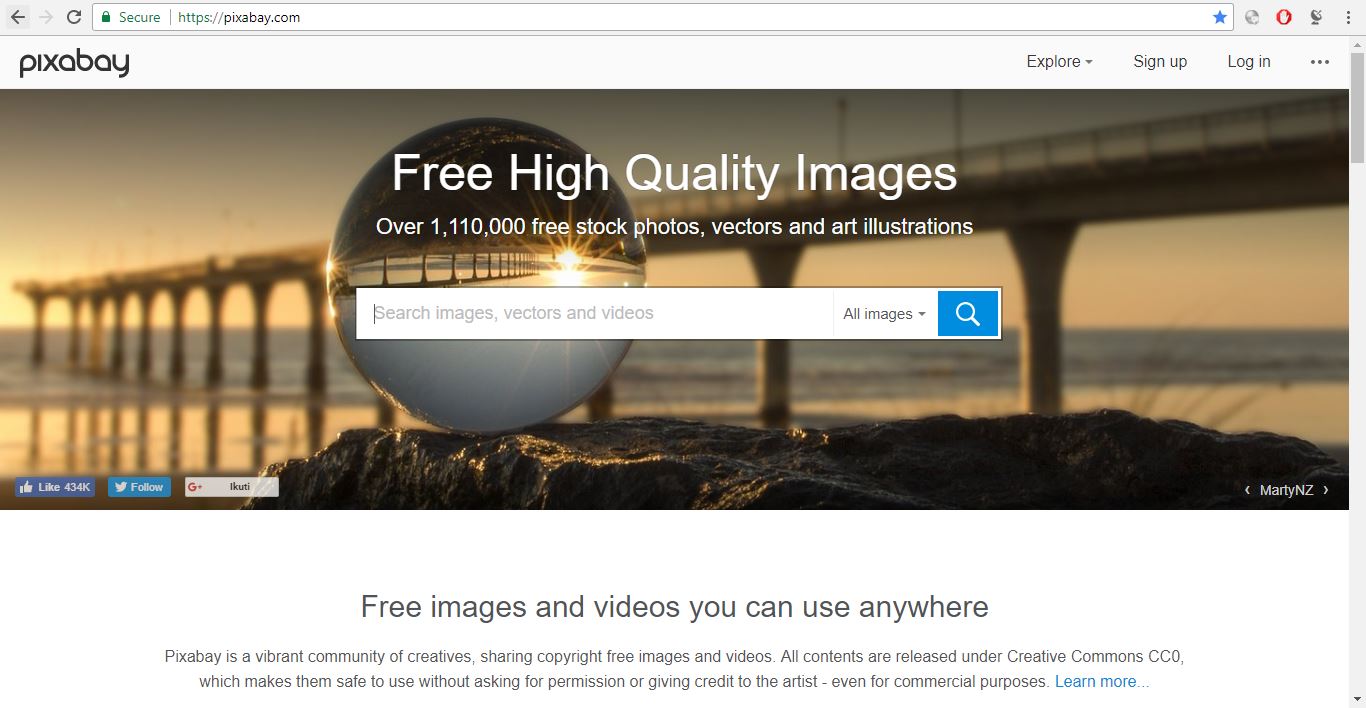Click the Pixabay logo
Image resolution: width=1366 pixels, height=708 pixels.
click(74, 63)
